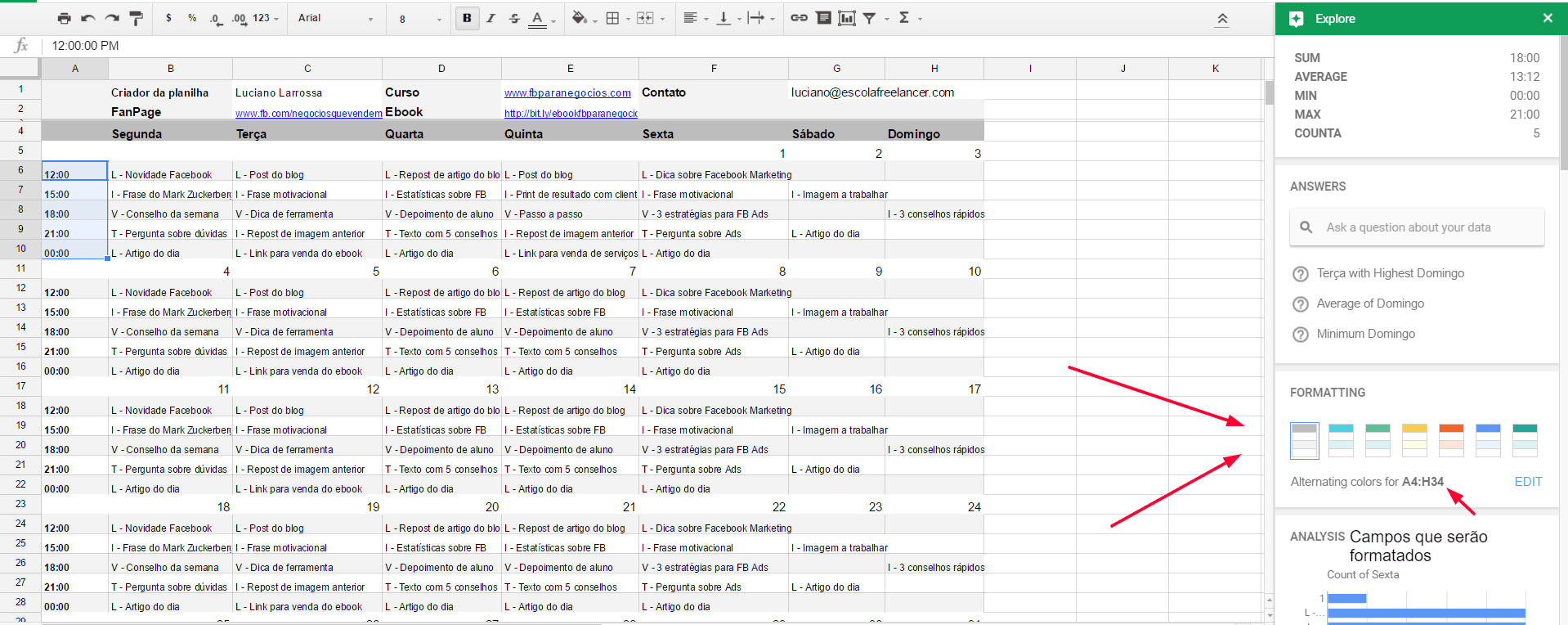This screenshot has height=625, width=1568.
Task: Choose the green alternating colors swatch
Action: click(1378, 440)
